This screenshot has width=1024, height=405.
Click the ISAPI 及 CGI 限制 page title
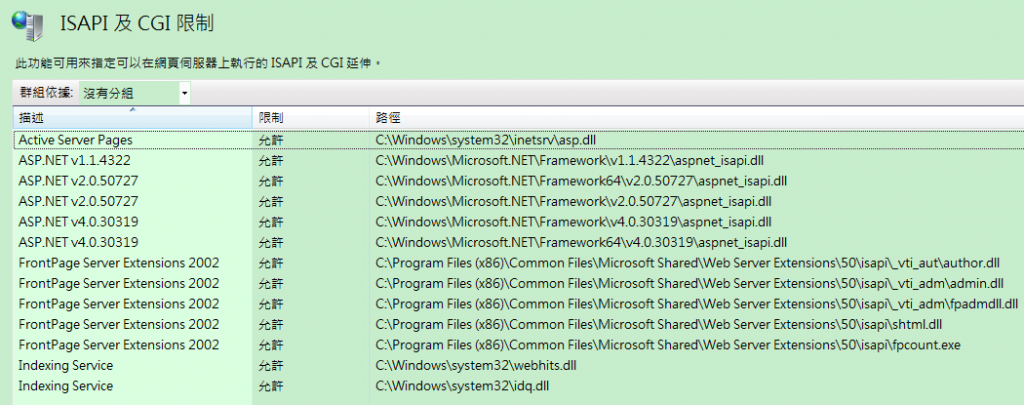point(137,24)
